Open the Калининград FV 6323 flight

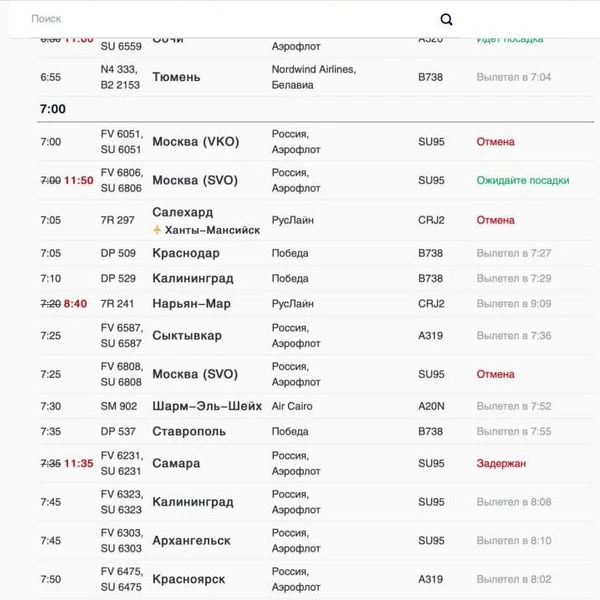click(x=315, y=502)
